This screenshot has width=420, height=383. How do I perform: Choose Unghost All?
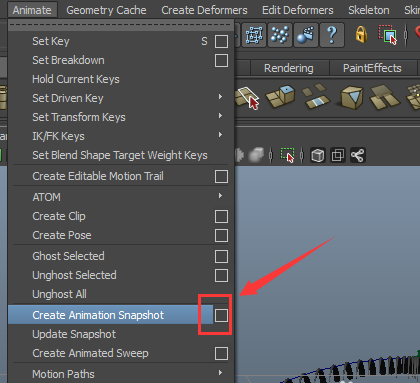click(121, 294)
